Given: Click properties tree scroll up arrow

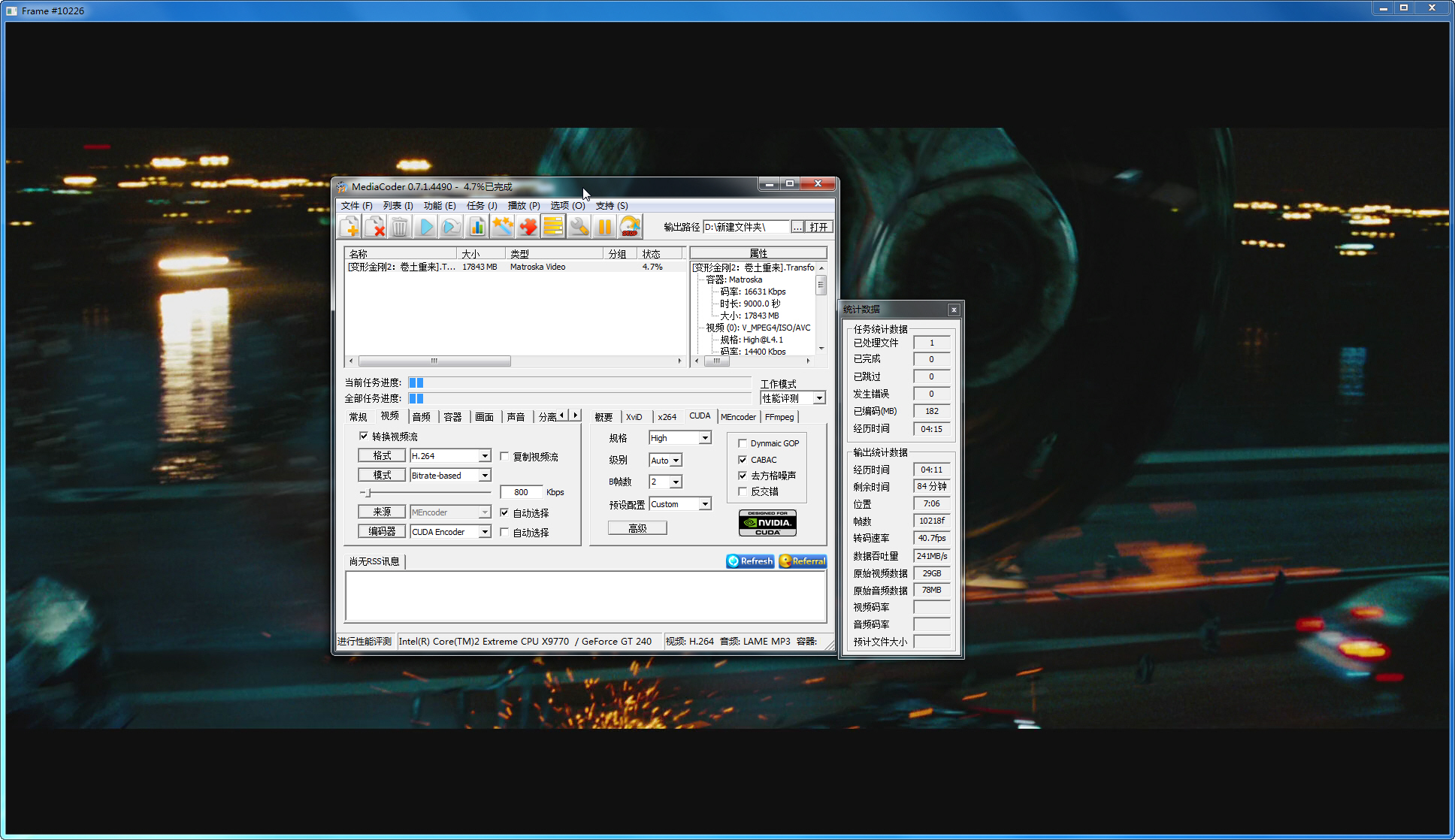Looking at the screenshot, I should click(821, 267).
